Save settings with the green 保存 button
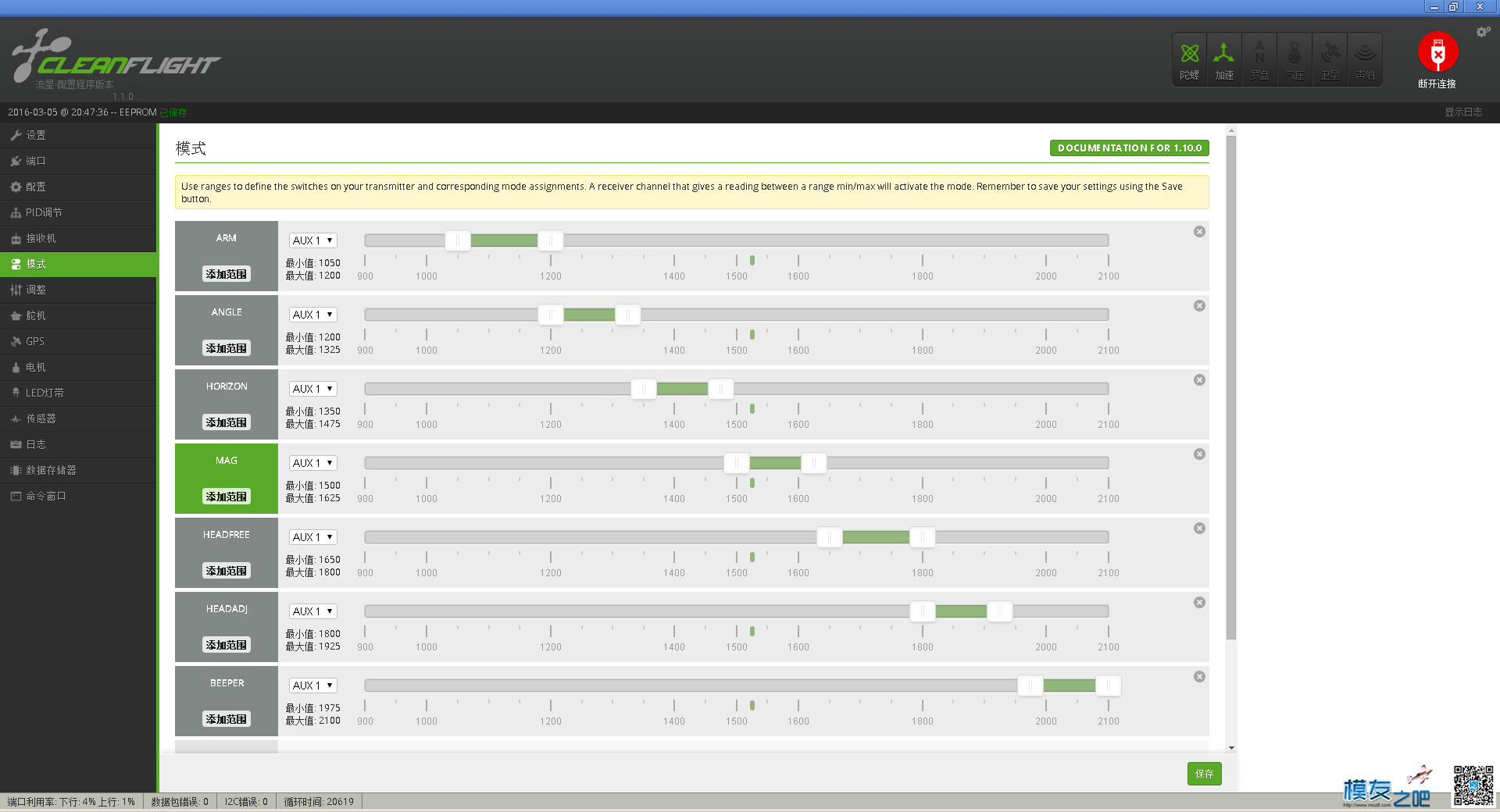The height and width of the screenshot is (812, 1500). point(1204,774)
